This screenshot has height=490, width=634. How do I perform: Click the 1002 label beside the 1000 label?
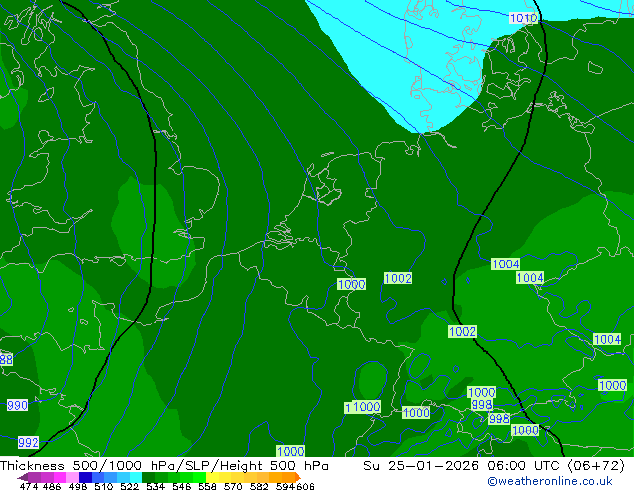[398, 278]
